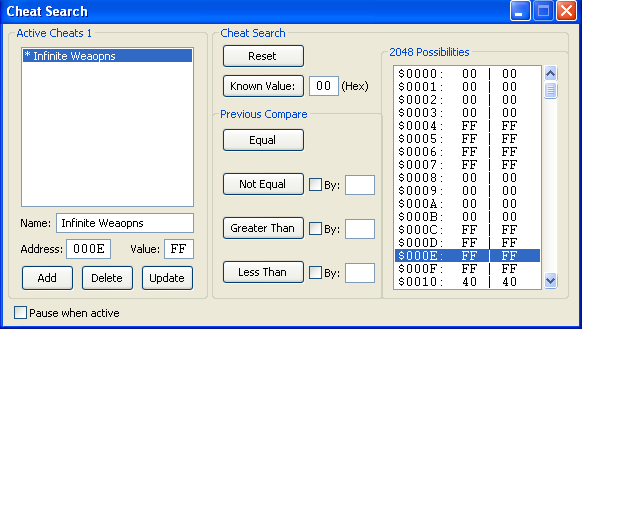Select address $0002 row
The image size is (640, 512).
point(467,100)
